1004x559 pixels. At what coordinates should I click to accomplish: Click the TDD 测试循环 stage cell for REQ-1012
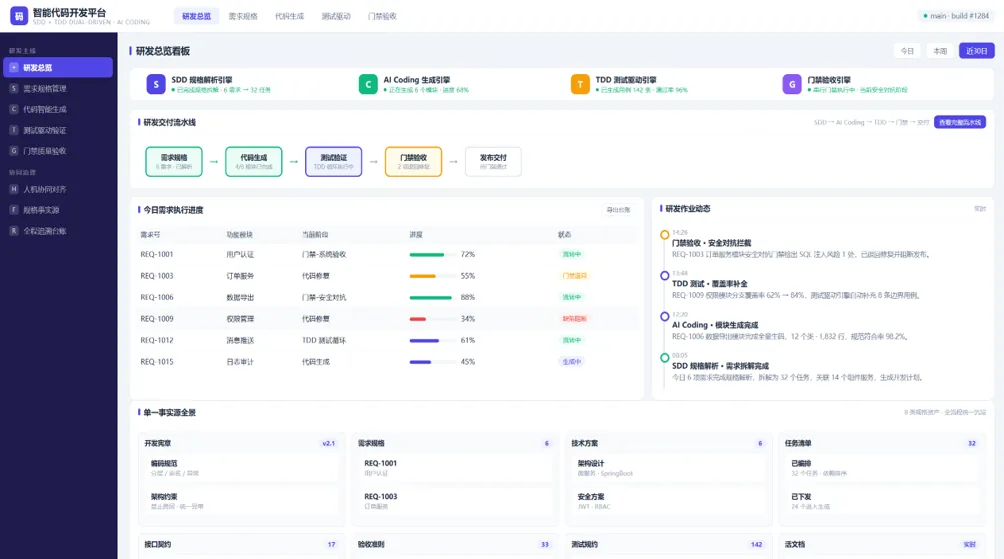tap(324, 340)
